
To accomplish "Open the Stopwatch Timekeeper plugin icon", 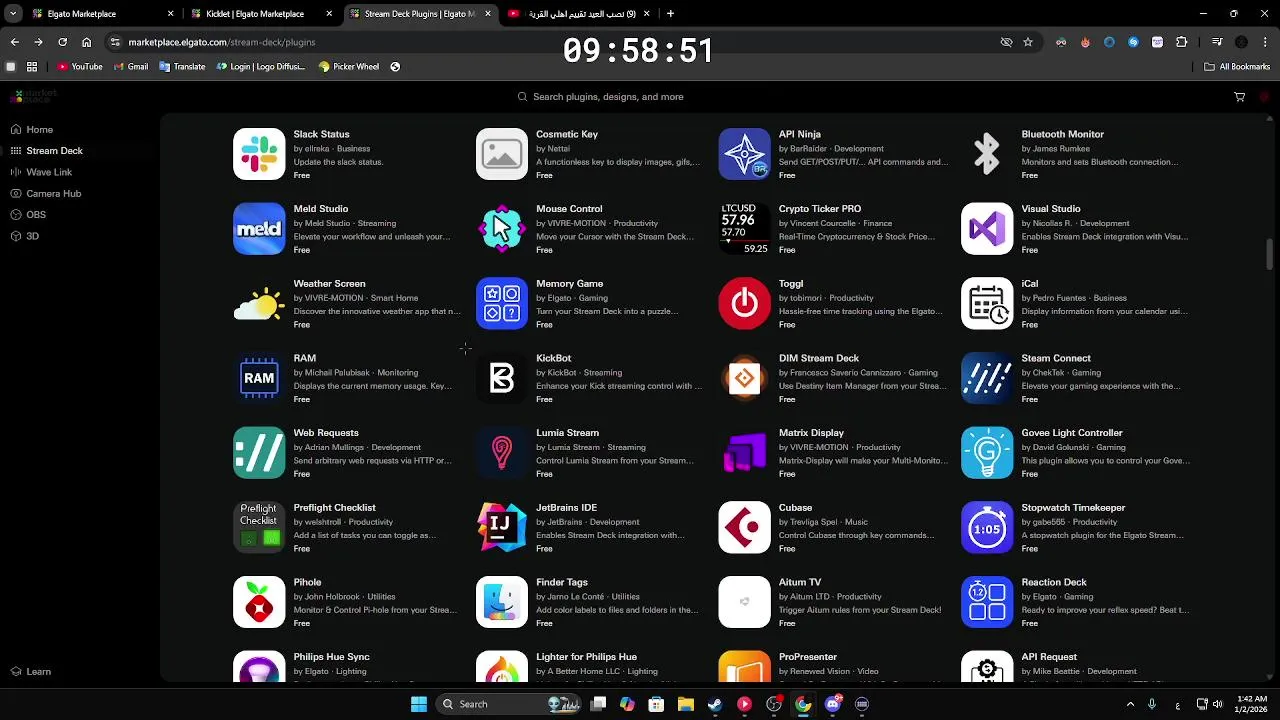I will [x=987, y=527].
